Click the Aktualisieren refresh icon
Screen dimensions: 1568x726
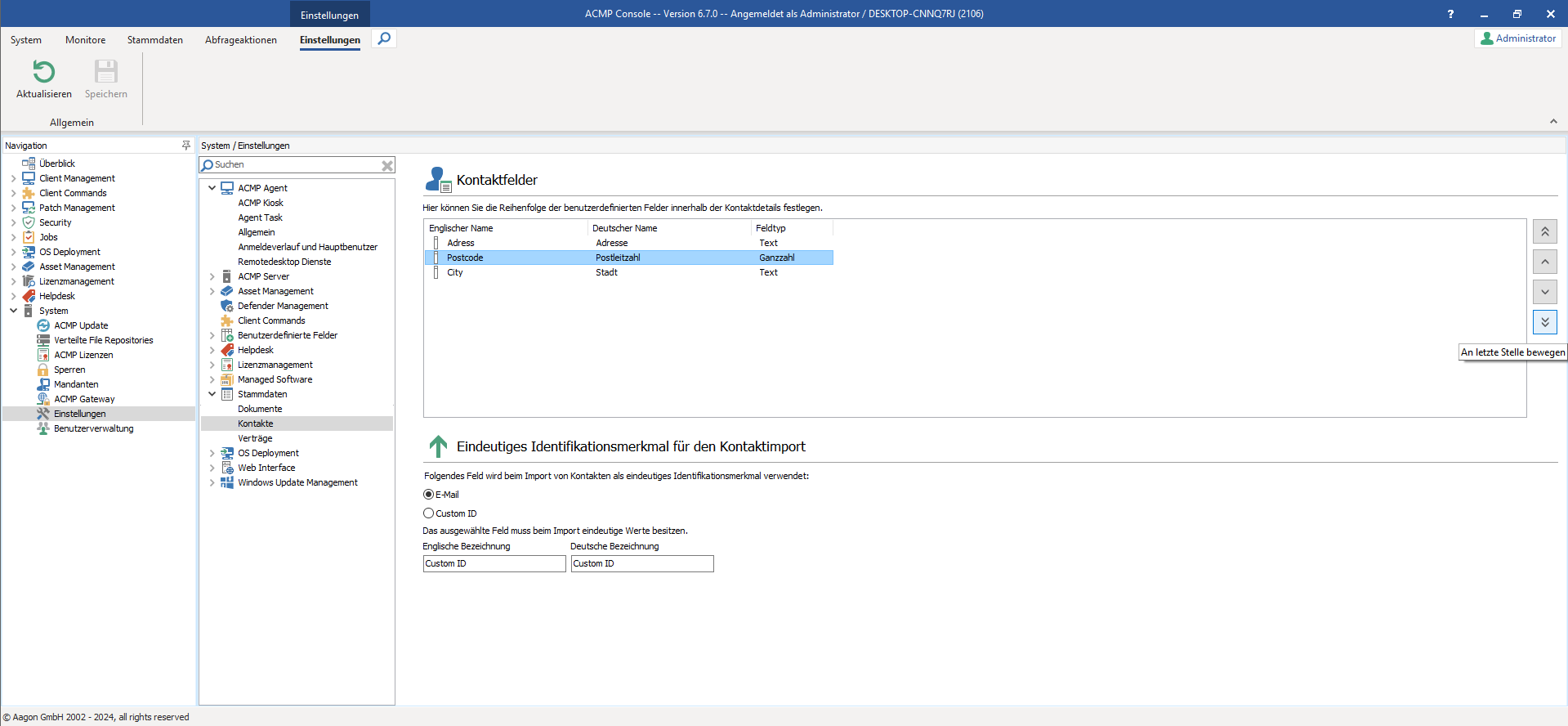(x=43, y=73)
